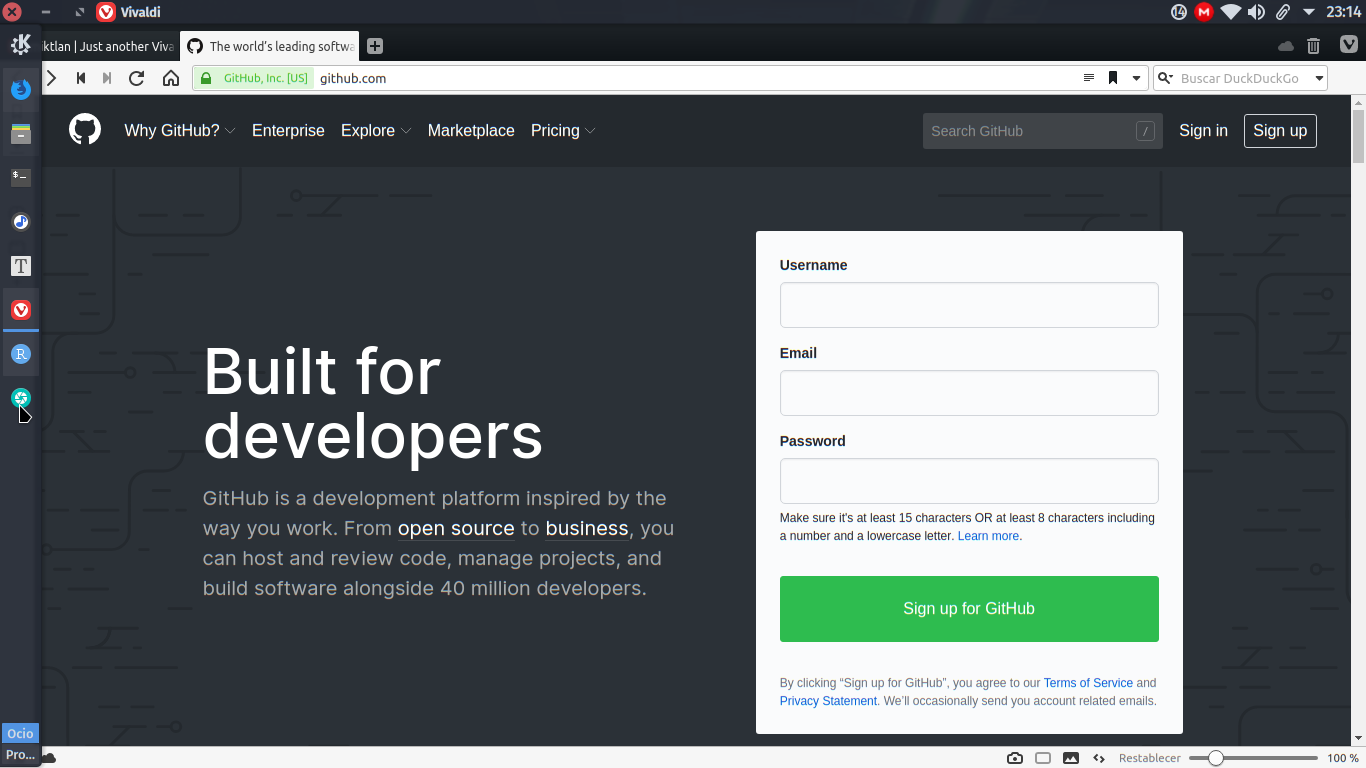Click the page vertical scrollbar thumb
This screenshot has width=1366, height=768.
pyautogui.click(x=1358, y=135)
